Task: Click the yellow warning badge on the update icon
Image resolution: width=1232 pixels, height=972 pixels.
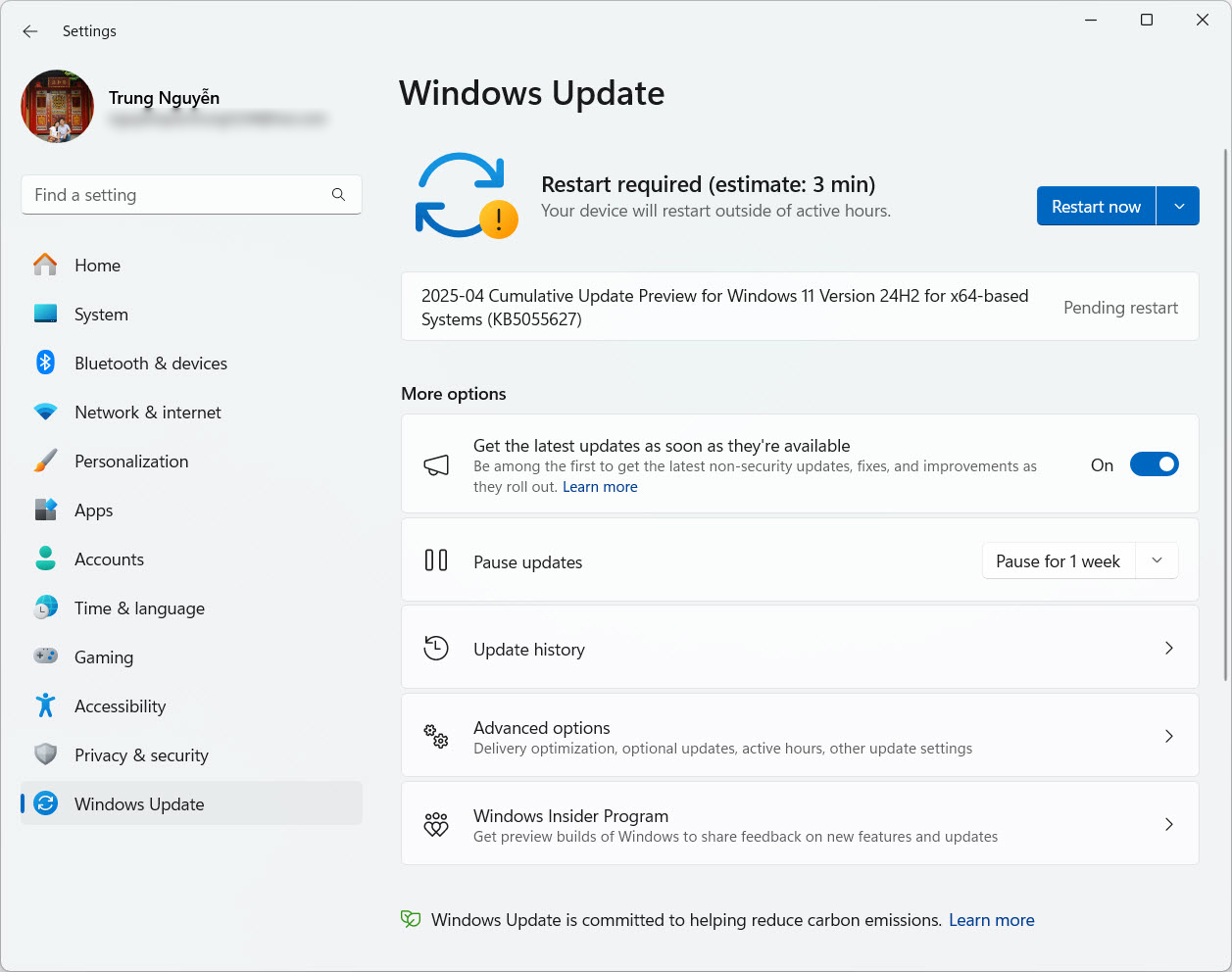Action: (x=498, y=219)
